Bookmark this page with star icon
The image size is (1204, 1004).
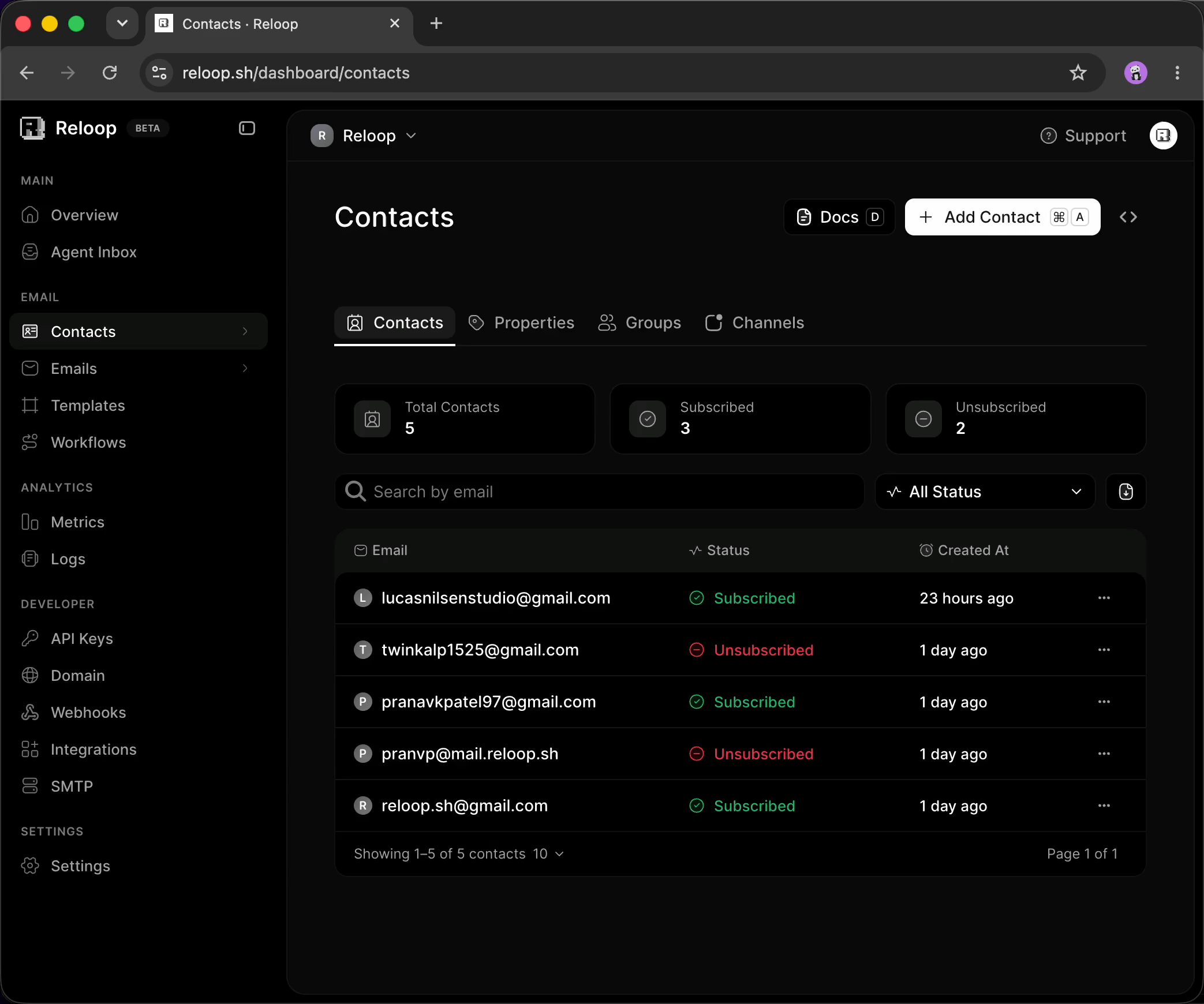pos(1078,73)
